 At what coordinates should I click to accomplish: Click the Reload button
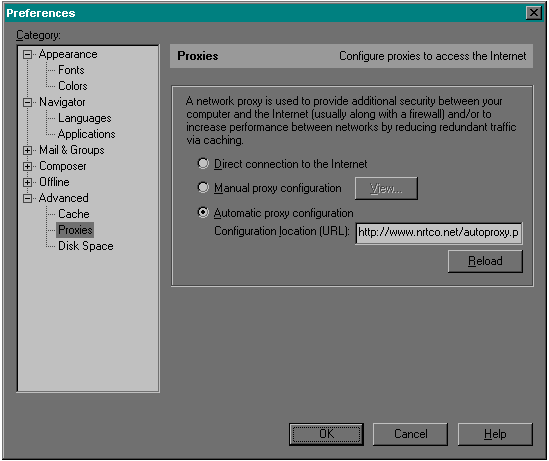tap(485, 261)
